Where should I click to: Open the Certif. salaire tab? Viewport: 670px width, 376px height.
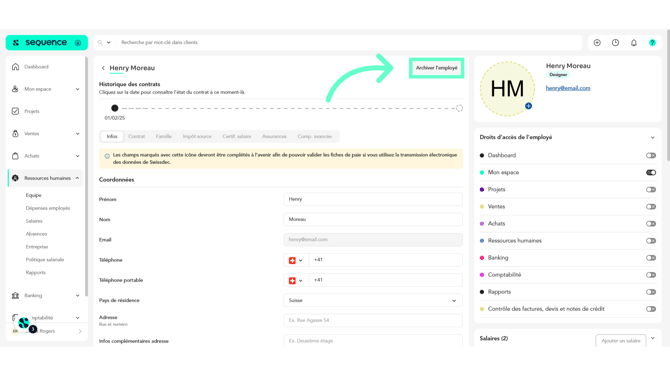(x=237, y=136)
